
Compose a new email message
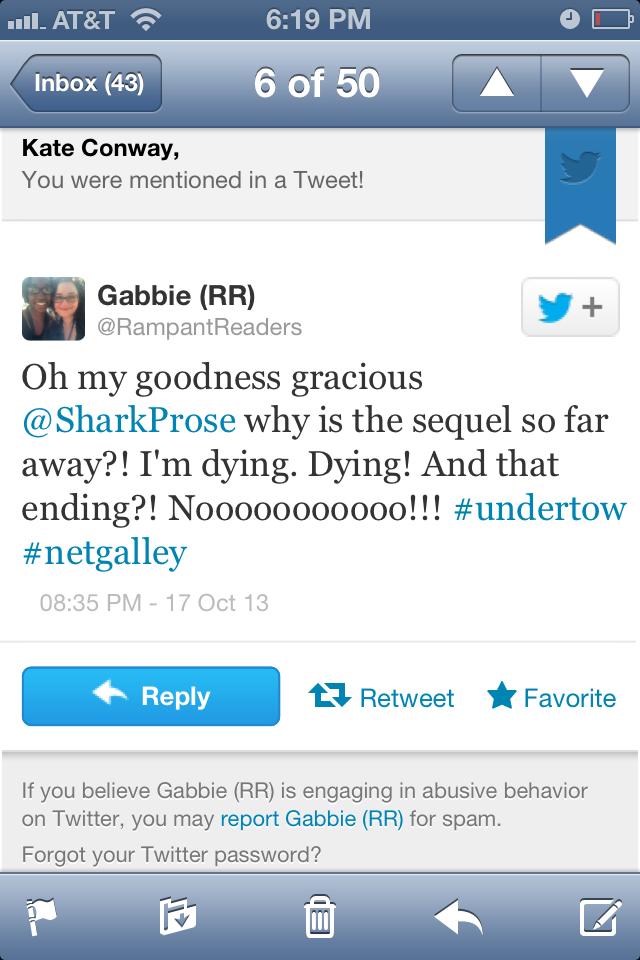click(x=601, y=915)
